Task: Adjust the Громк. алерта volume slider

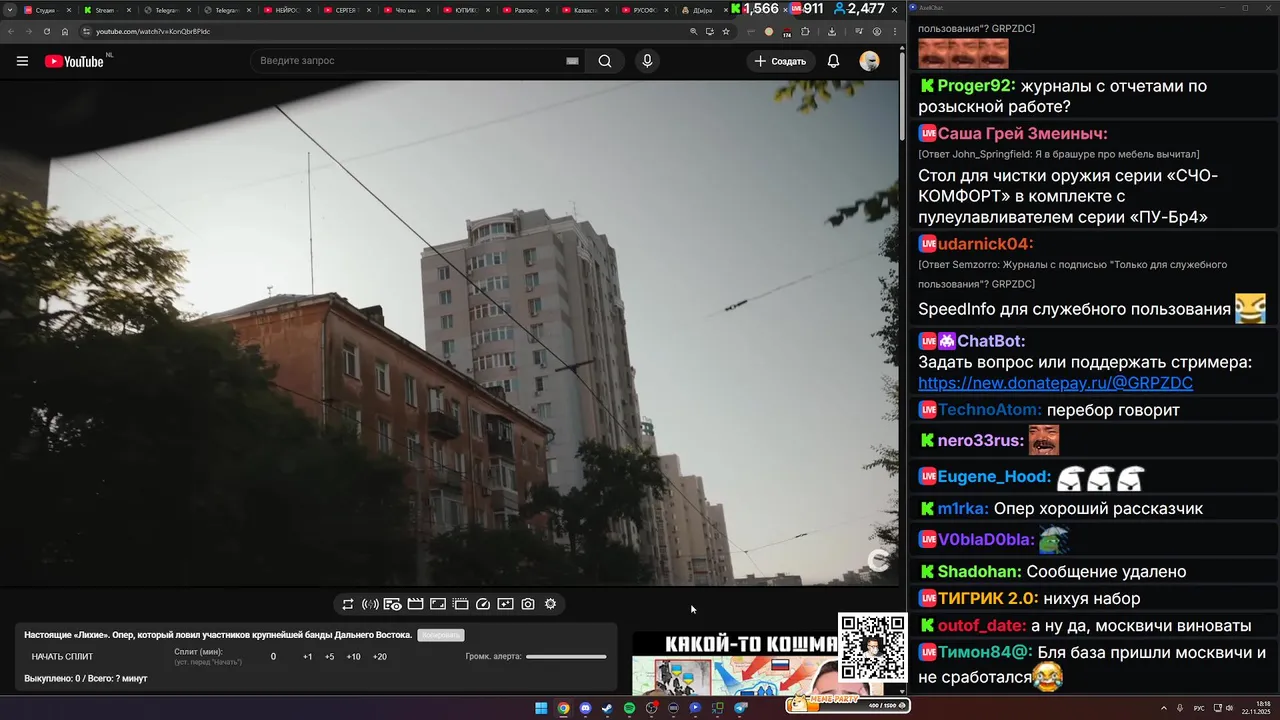Action: tap(566, 657)
